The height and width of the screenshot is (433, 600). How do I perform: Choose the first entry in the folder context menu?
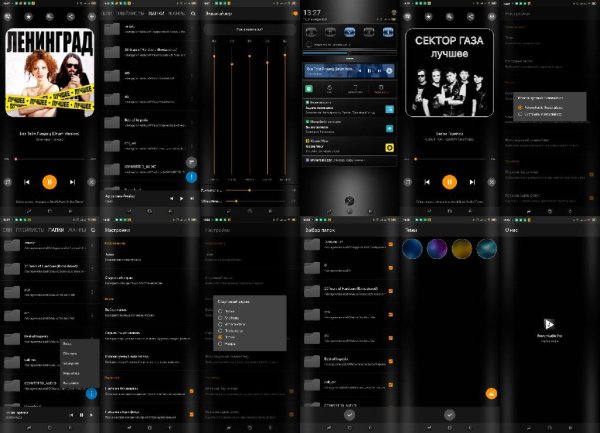79,343
